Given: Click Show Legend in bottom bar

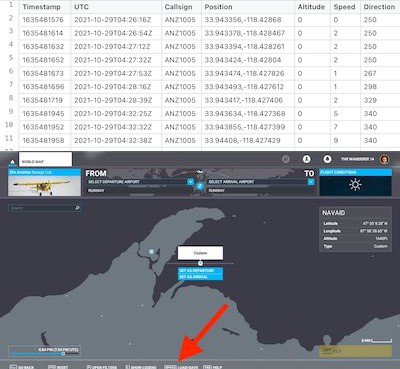Looking at the screenshot, I should coord(141,367).
